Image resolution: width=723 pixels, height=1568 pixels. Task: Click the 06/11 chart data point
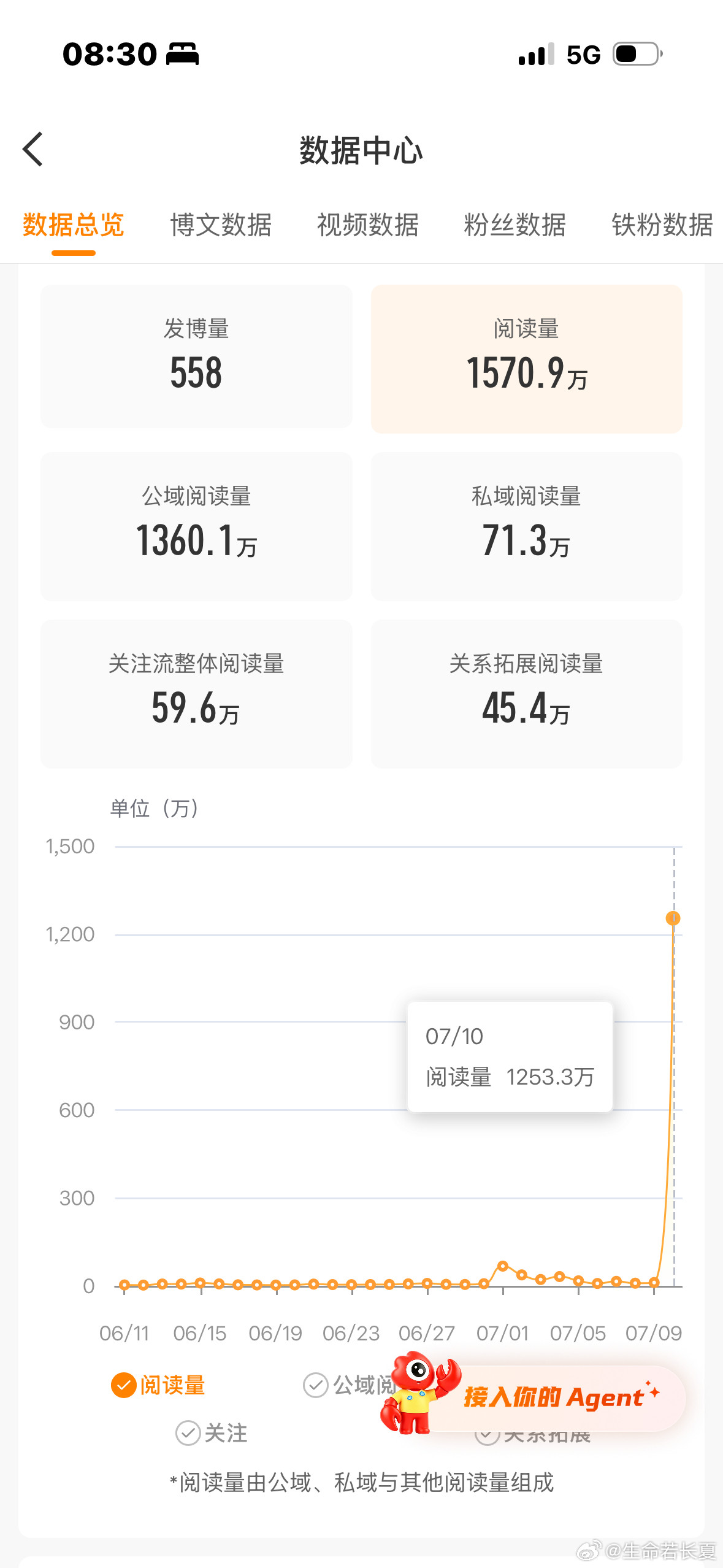pos(124,1285)
